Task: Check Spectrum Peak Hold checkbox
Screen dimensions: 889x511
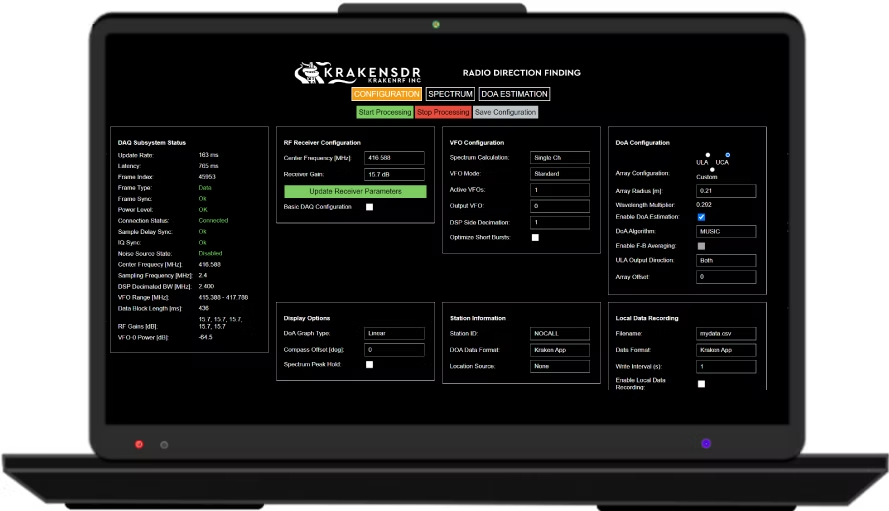Action: pos(370,365)
